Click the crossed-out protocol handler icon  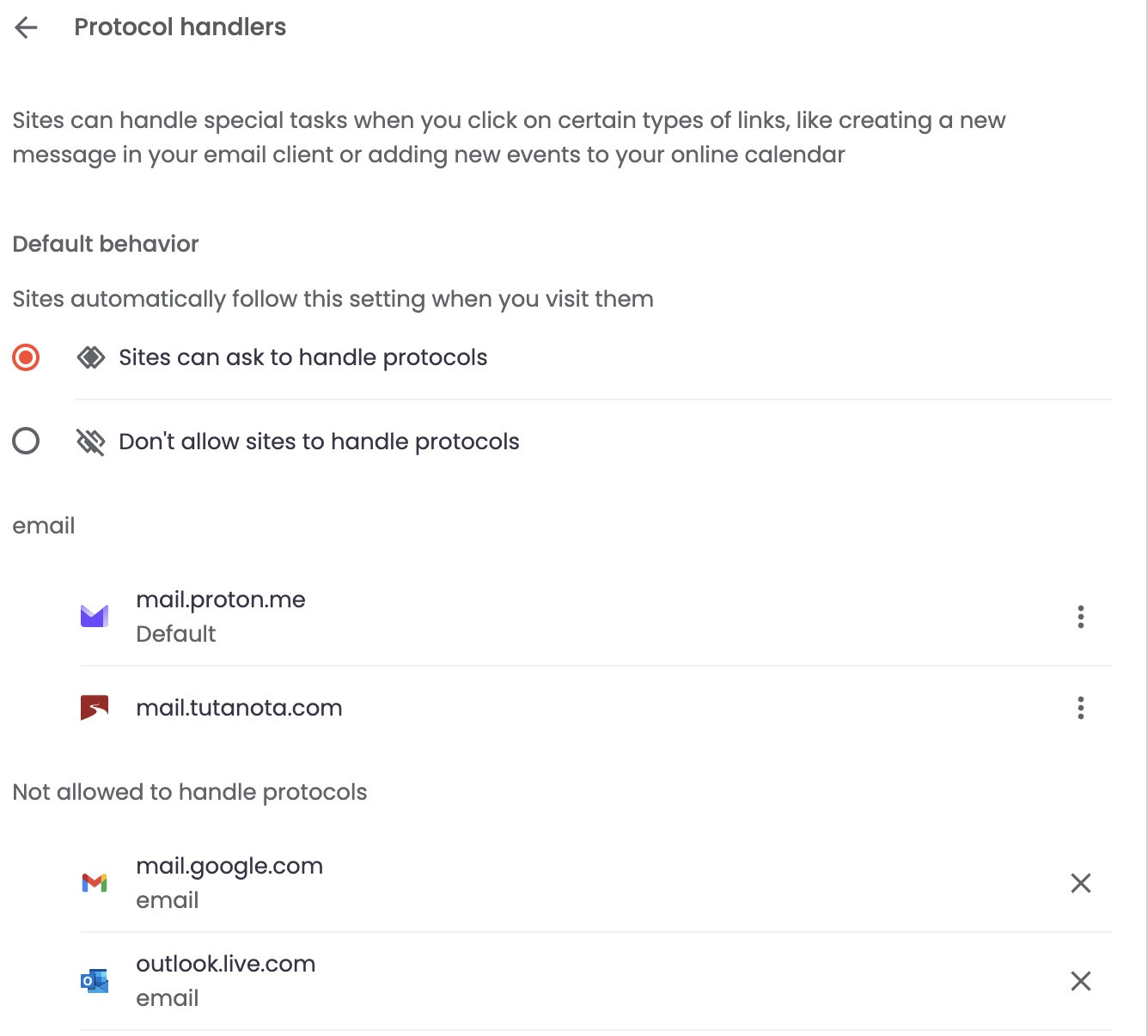point(91,442)
